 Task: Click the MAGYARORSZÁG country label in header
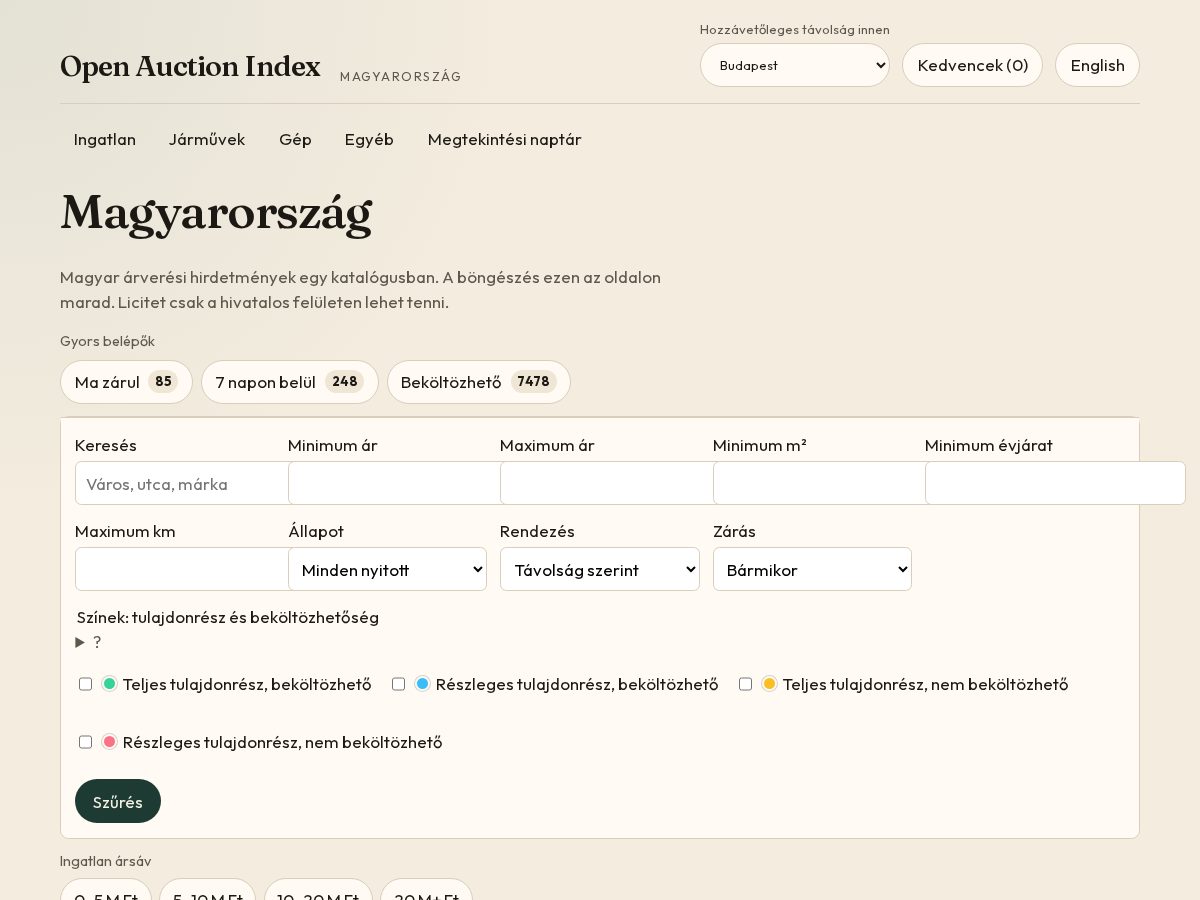click(401, 77)
